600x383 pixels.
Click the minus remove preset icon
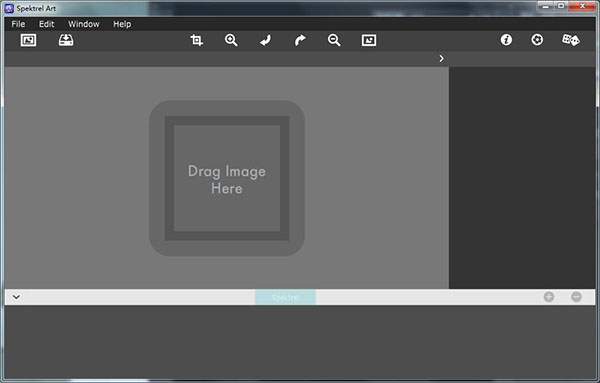tap(576, 297)
